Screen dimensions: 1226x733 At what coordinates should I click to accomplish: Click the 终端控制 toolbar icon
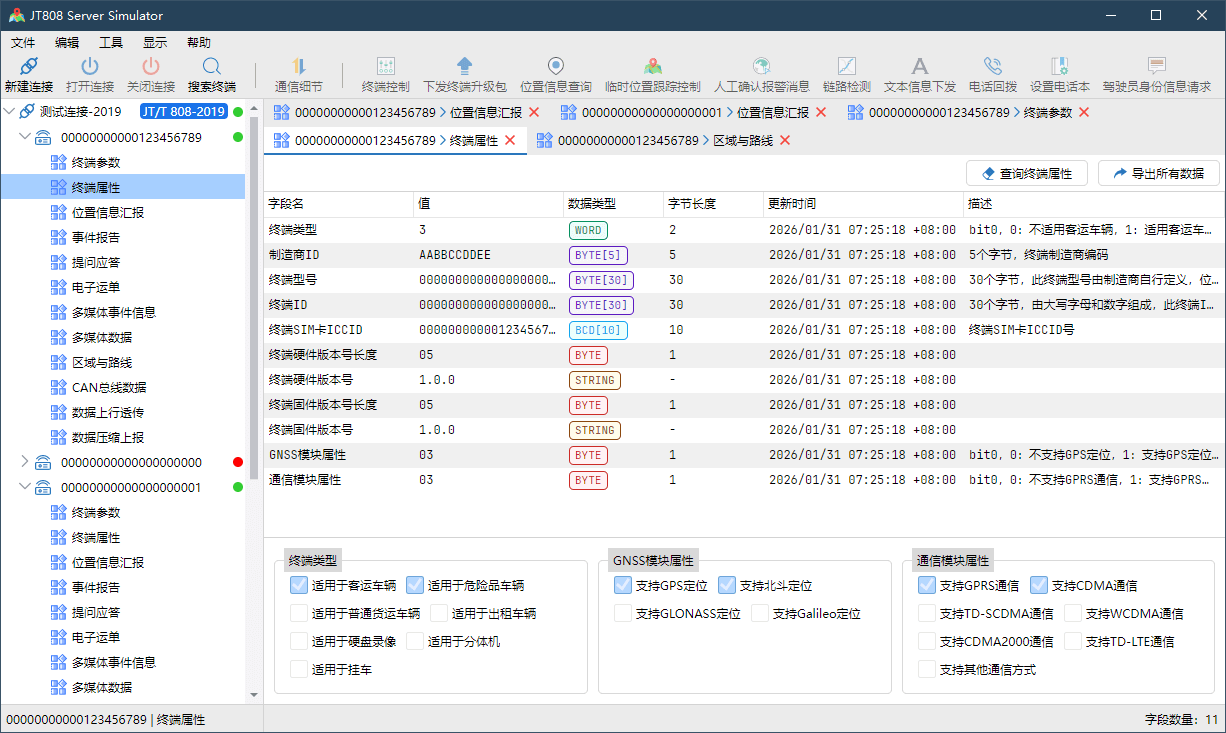(385, 67)
